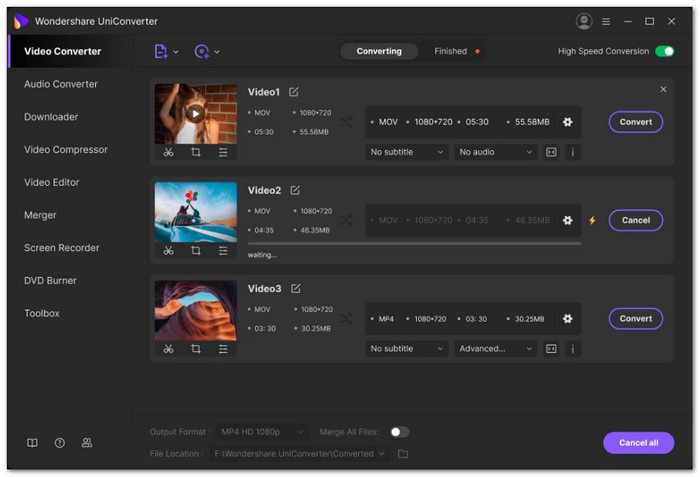
Task: Open output settings gear for Video1
Action: tap(567, 122)
